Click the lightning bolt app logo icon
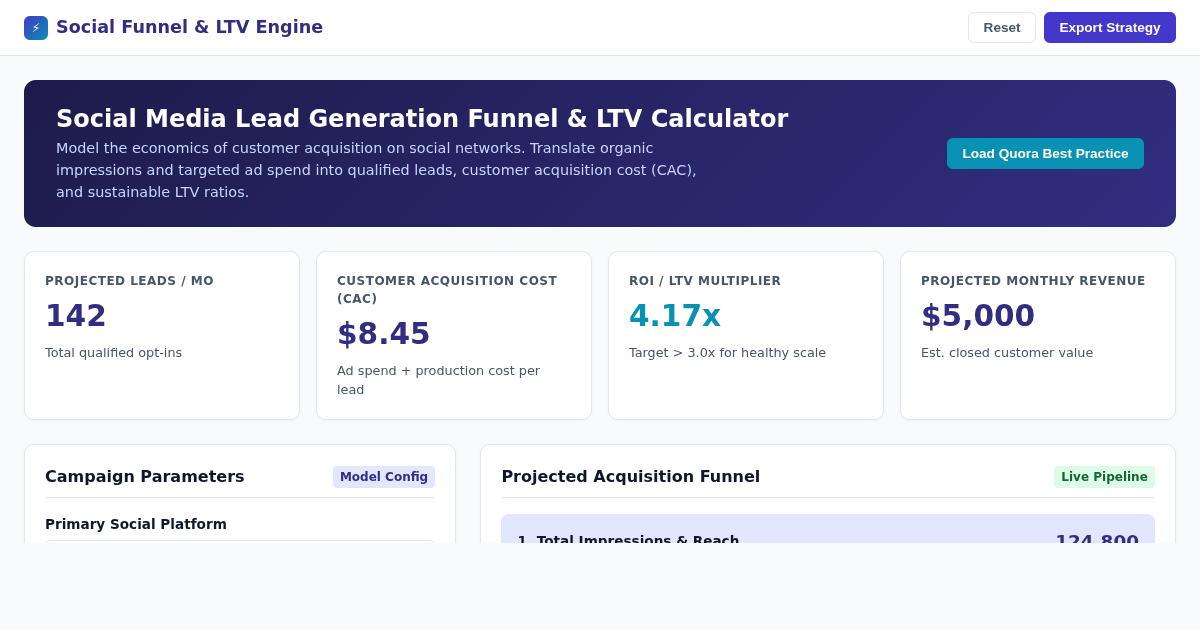 (x=36, y=28)
